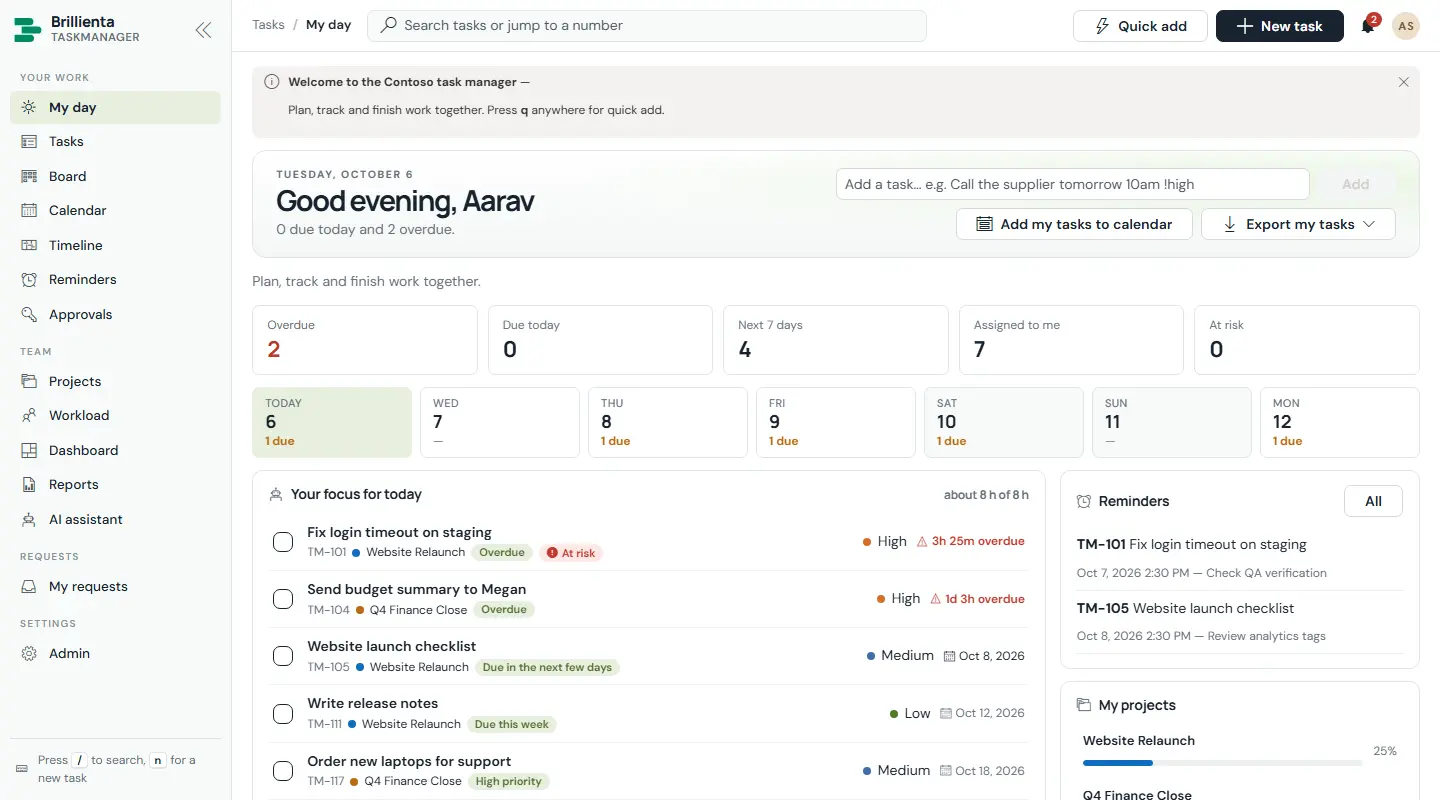Check off Send budget summary to Megan

coord(283,599)
